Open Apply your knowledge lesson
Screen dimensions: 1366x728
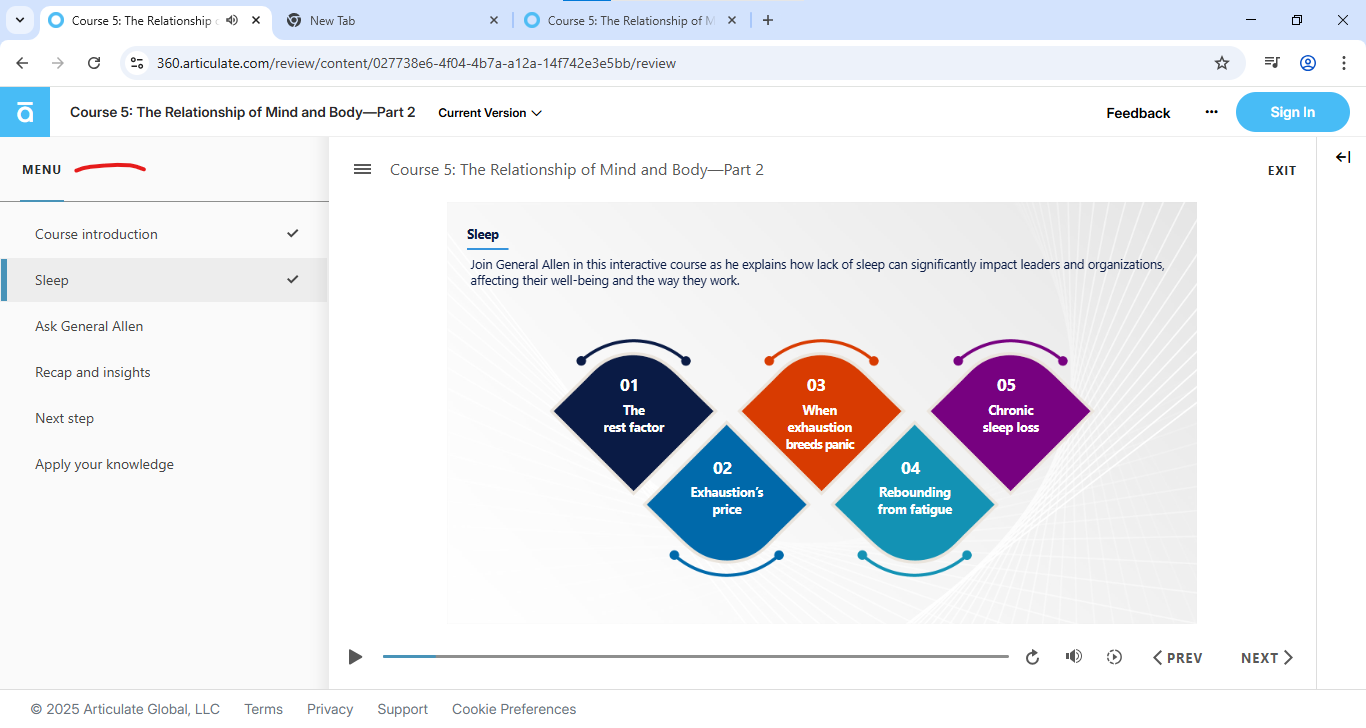point(164,464)
